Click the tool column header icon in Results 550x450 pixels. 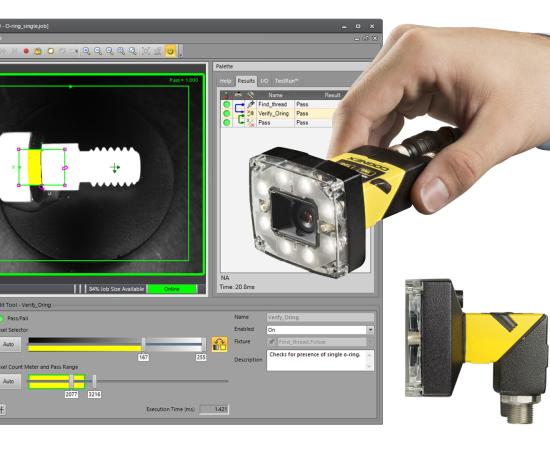point(251,95)
